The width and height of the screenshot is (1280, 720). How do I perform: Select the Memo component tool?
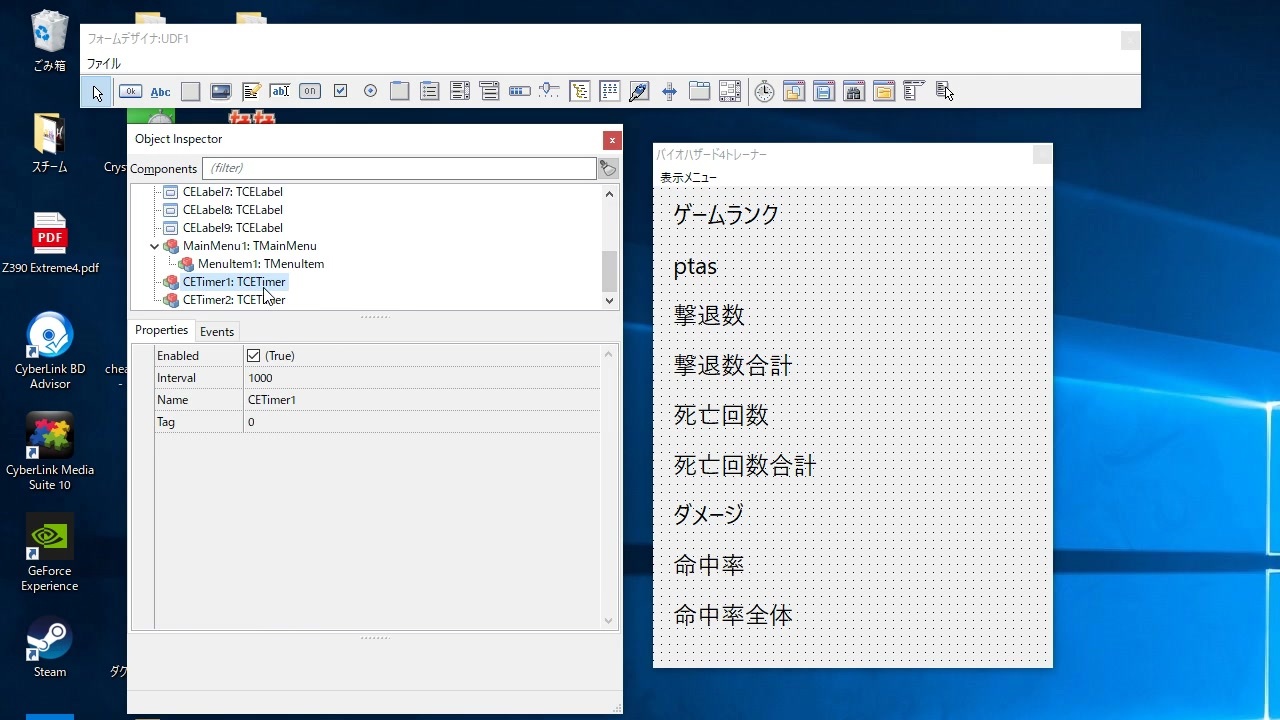click(x=250, y=92)
